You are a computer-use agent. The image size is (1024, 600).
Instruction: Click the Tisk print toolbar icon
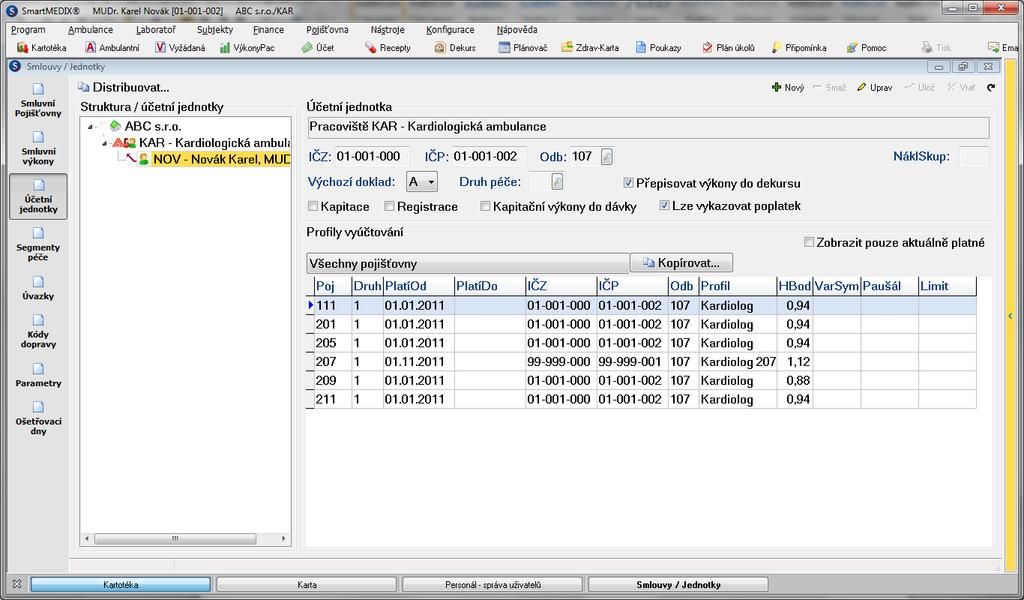936,48
